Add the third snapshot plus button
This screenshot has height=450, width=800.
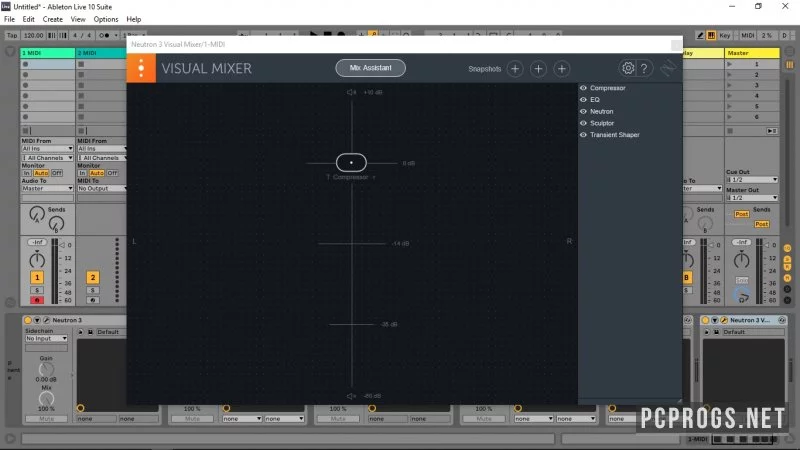pos(562,69)
